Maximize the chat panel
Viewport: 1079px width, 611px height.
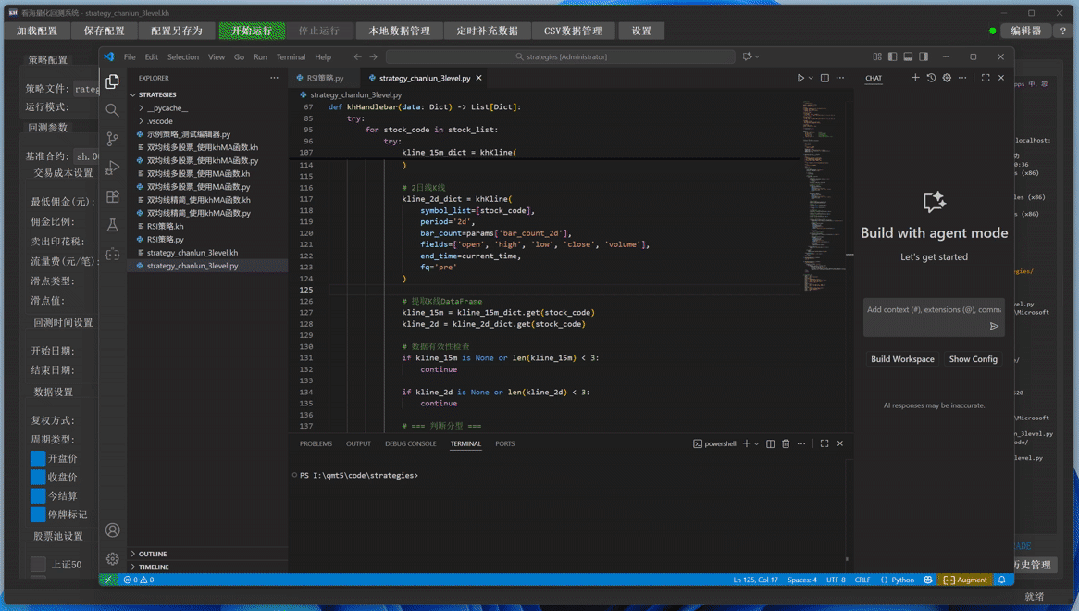pos(985,78)
